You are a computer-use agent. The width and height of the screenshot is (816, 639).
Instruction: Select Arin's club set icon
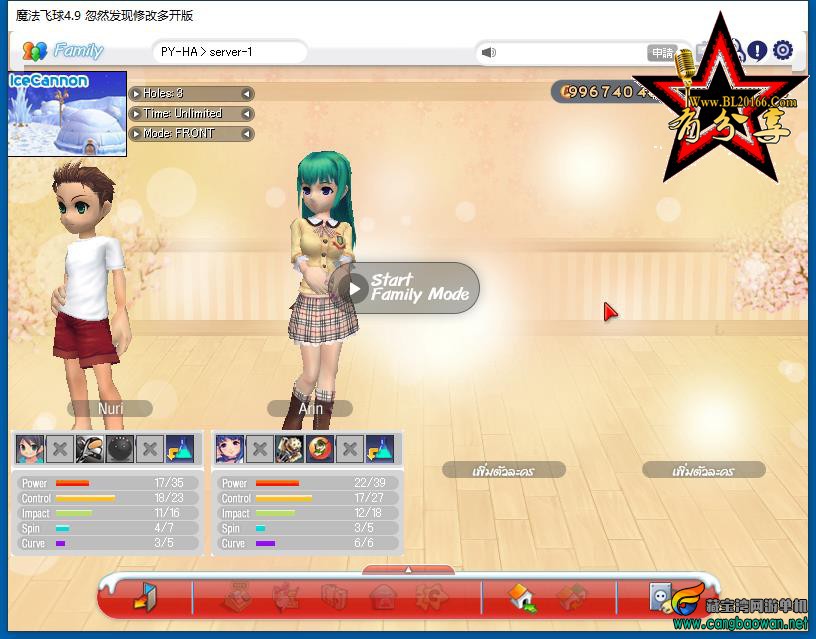[290, 449]
